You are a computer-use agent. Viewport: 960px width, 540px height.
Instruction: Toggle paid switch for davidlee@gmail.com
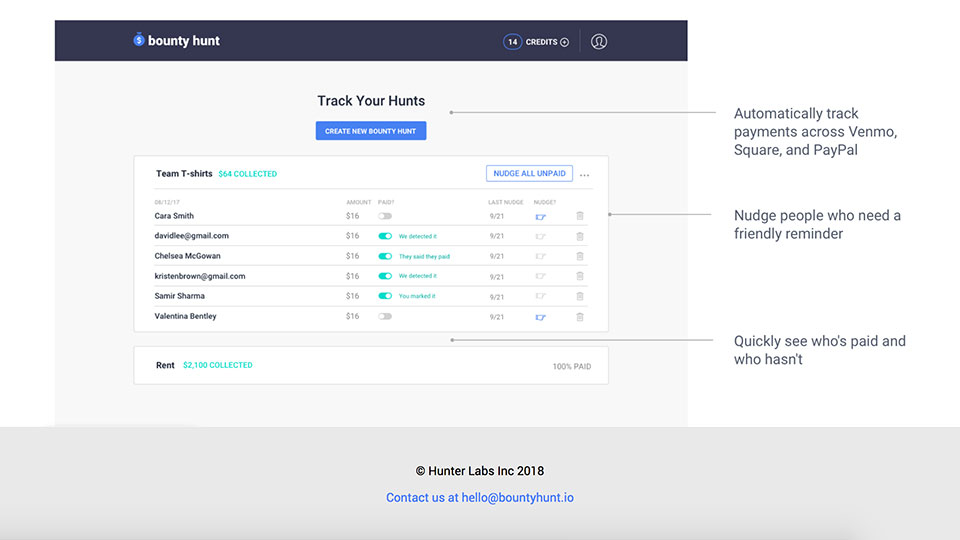click(384, 236)
